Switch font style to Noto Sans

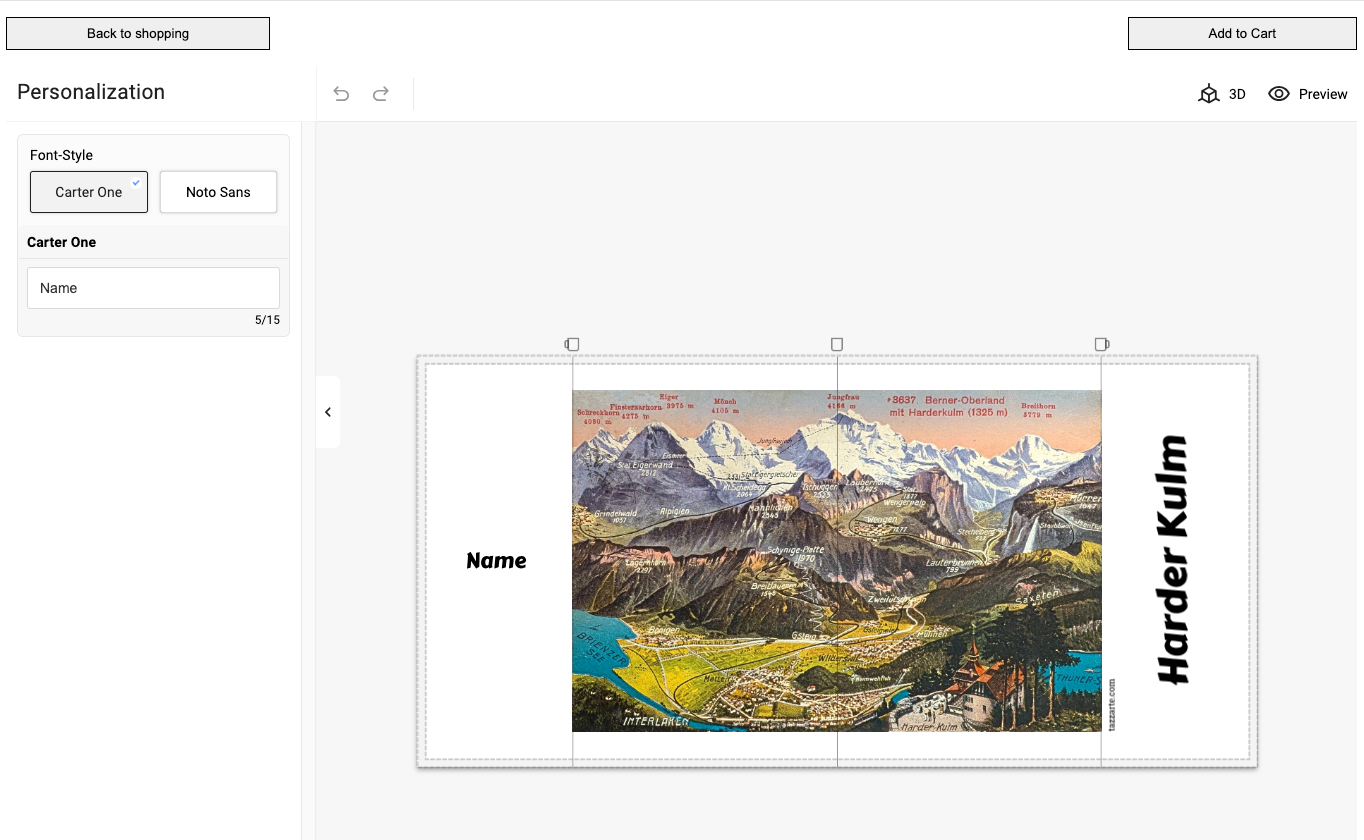tap(218, 192)
